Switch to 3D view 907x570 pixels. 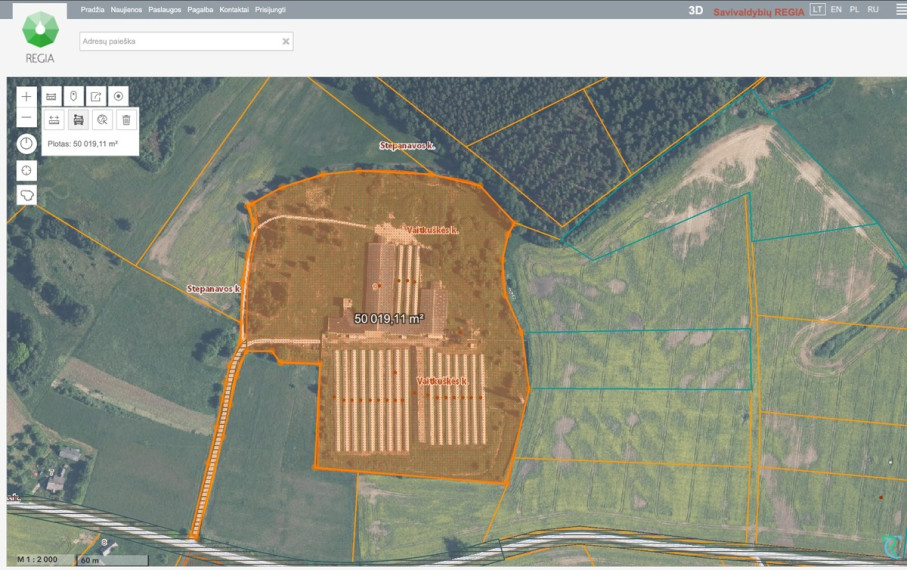pyautogui.click(x=695, y=10)
